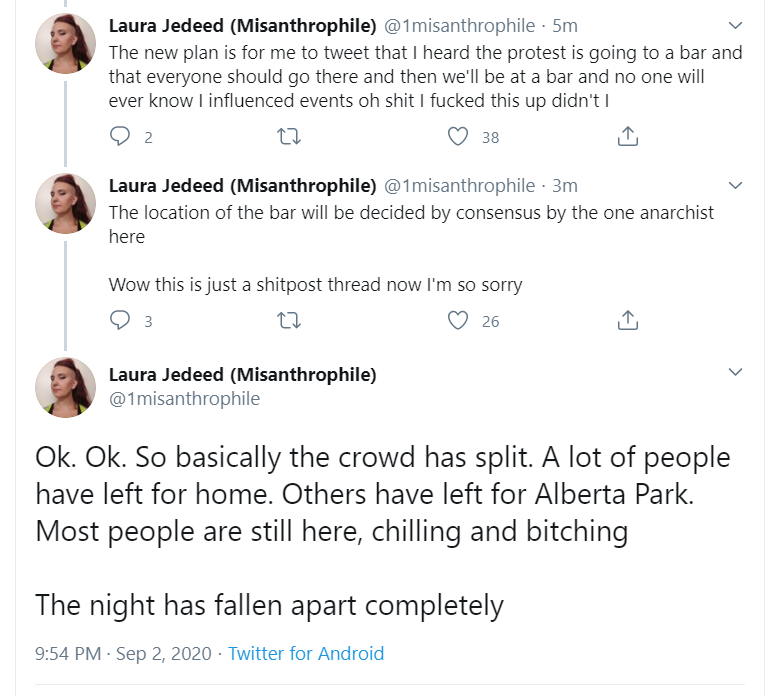The width and height of the screenshot is (778, 696).
Task: Share the tweet posted 3m ago
Action: point(628,320)
